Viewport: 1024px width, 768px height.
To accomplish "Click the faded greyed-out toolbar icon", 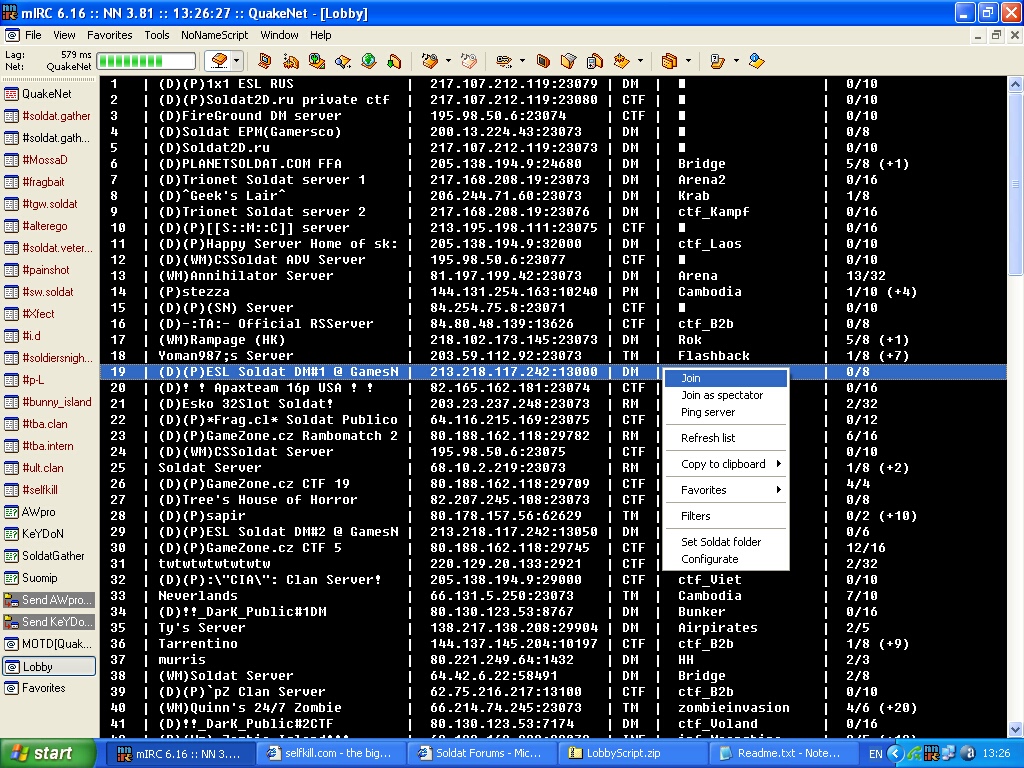I will click(469, 61).
